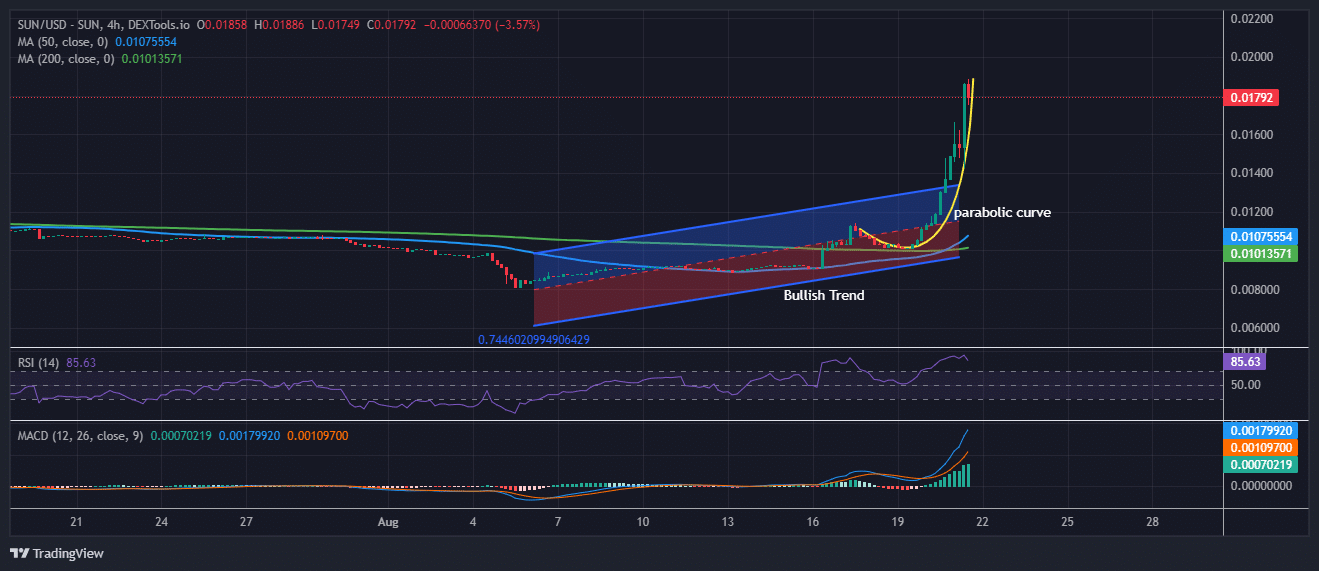Click the purple 85.63 RSI value tag
Screen dimensions: 1319x571
coord(1245,363)
